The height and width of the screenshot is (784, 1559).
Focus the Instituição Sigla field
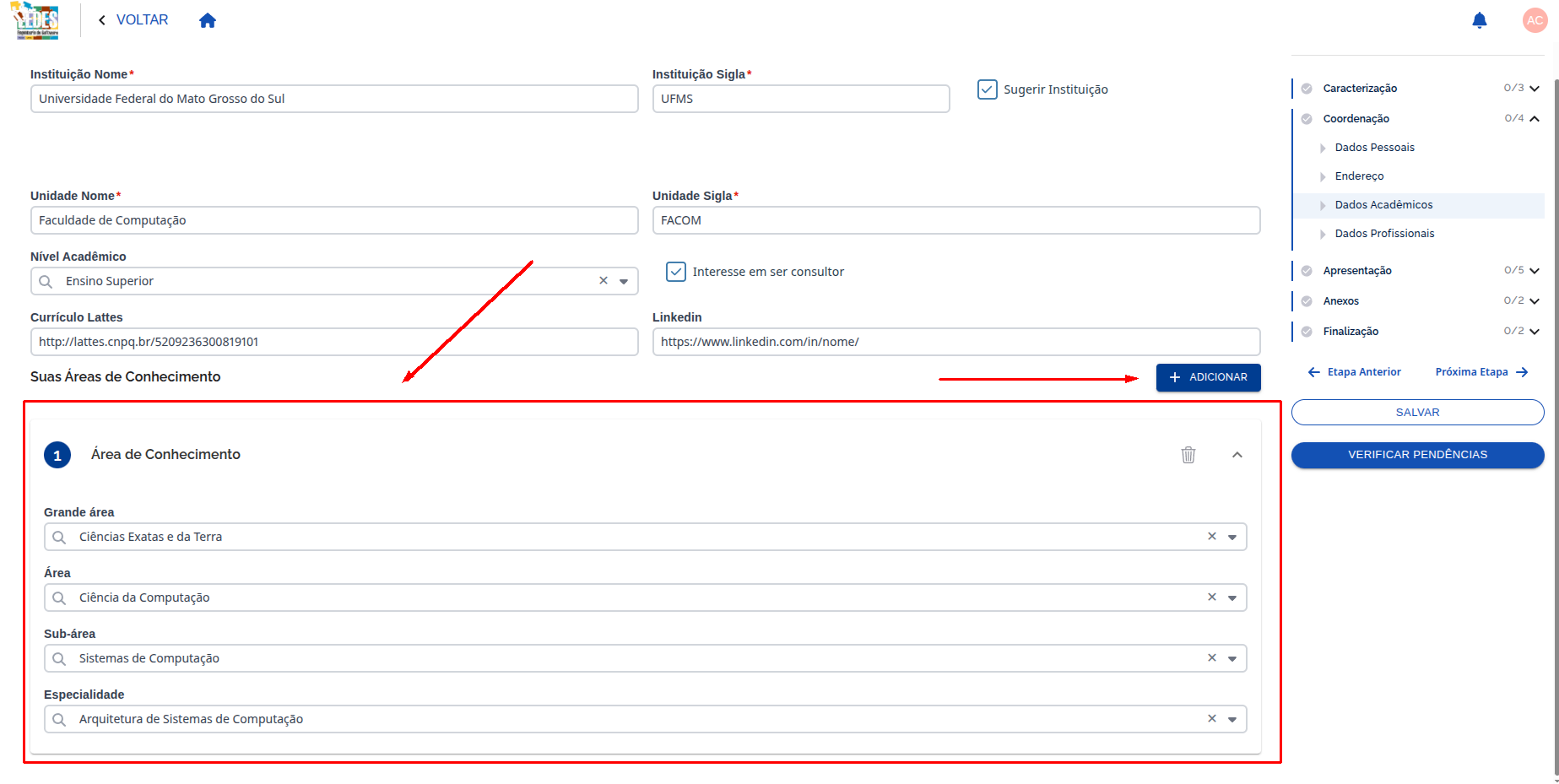pos(801,99)
